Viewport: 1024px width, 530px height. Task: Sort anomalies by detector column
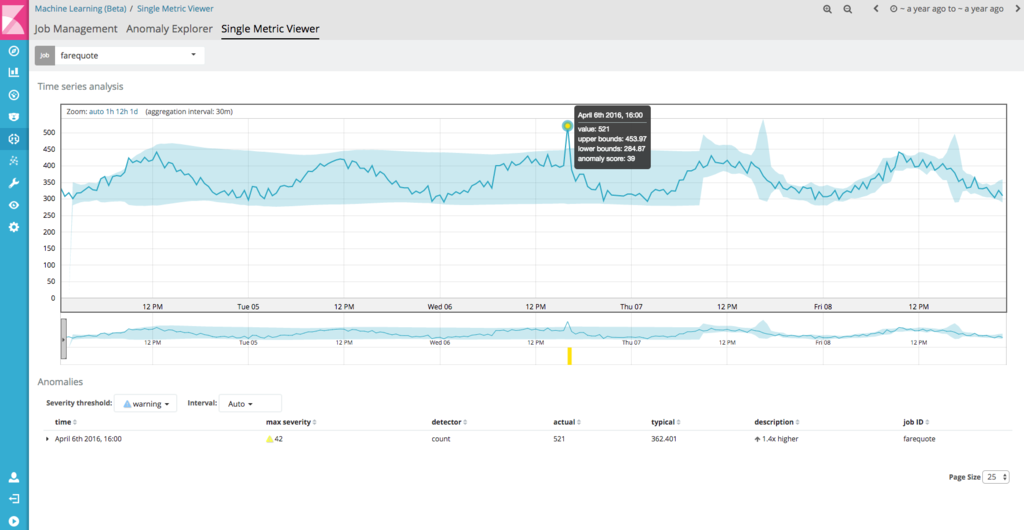point(449,422)
